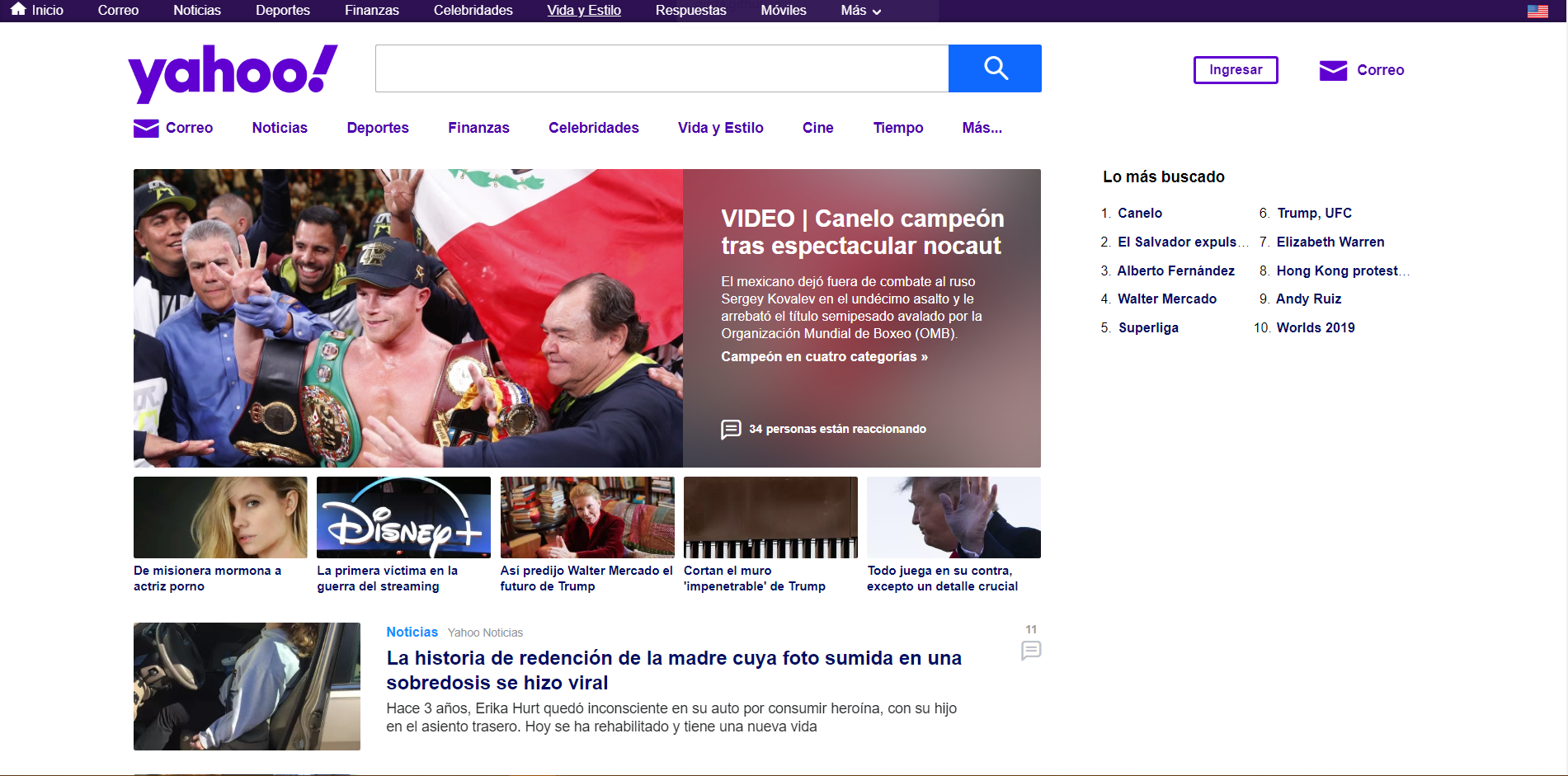Open the Canelo boxing hero image
Screen dimensions: 1568x776
click(x=408, y=318)
